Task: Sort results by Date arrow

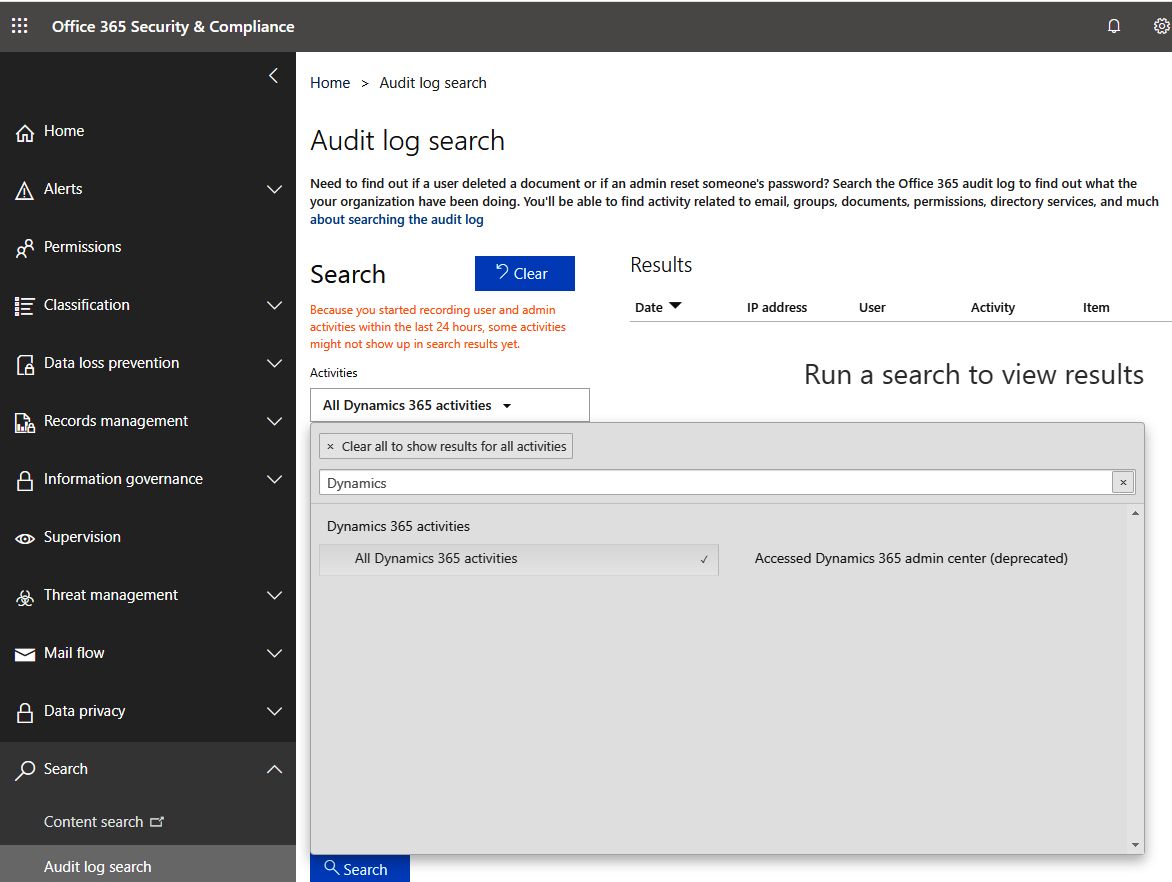Action: click(675, 306)
